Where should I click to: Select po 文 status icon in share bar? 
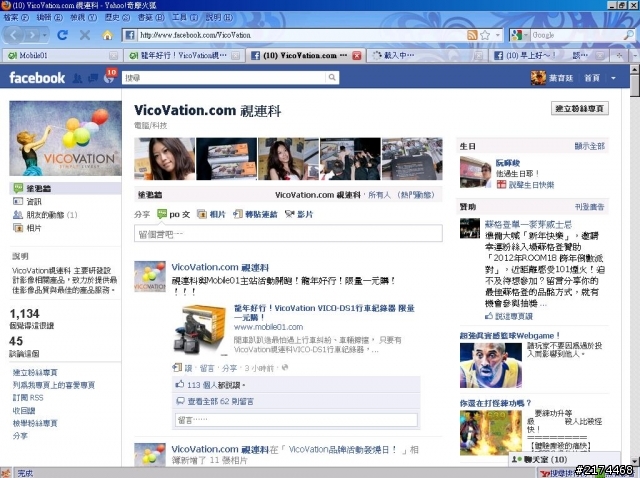162,214
